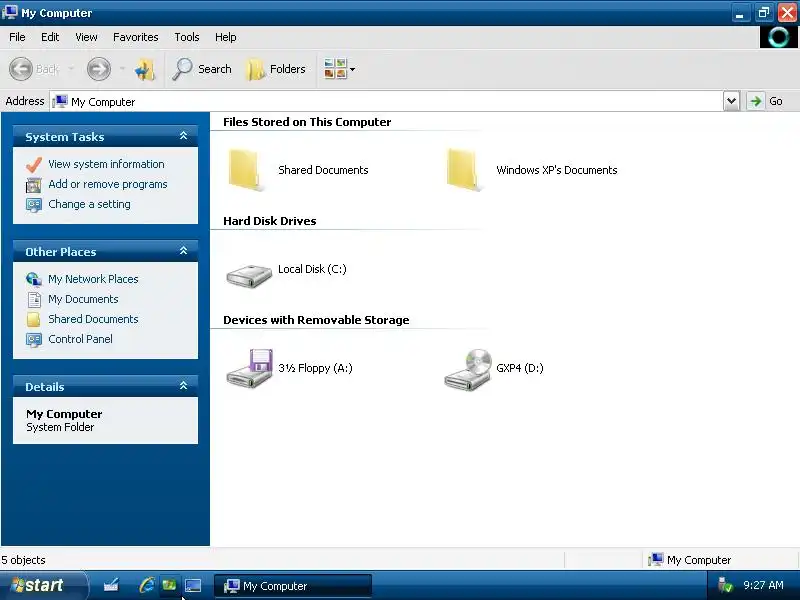Select the Local Disk (C:) drive icon
The image size is (800, 600).
pyautogui.click(x=249, y=276)
